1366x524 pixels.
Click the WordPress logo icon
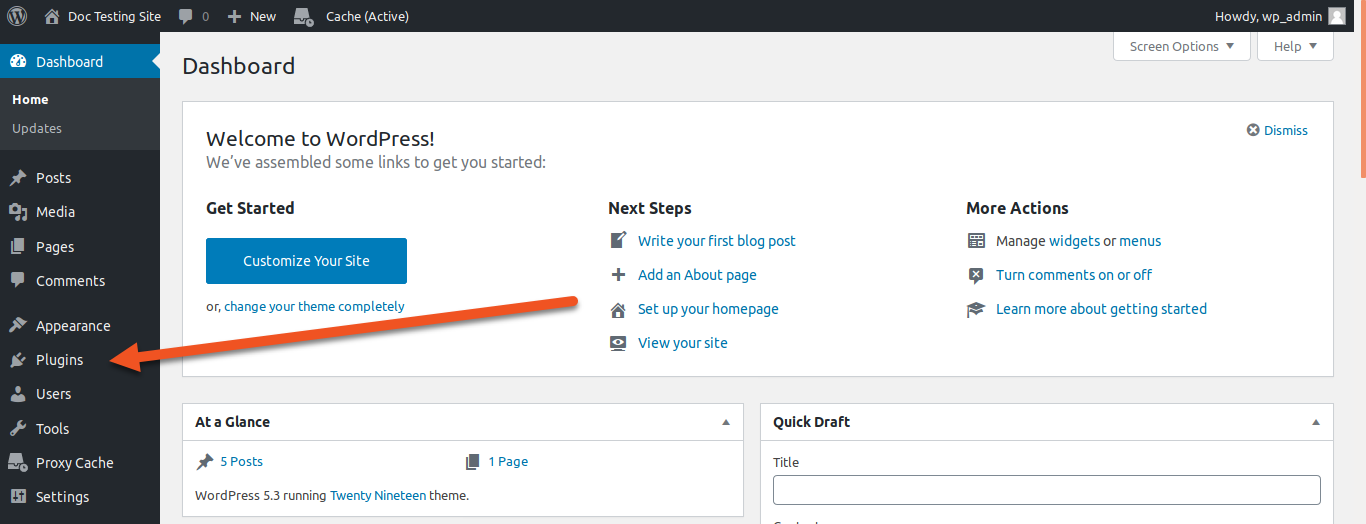coord(17,16)
